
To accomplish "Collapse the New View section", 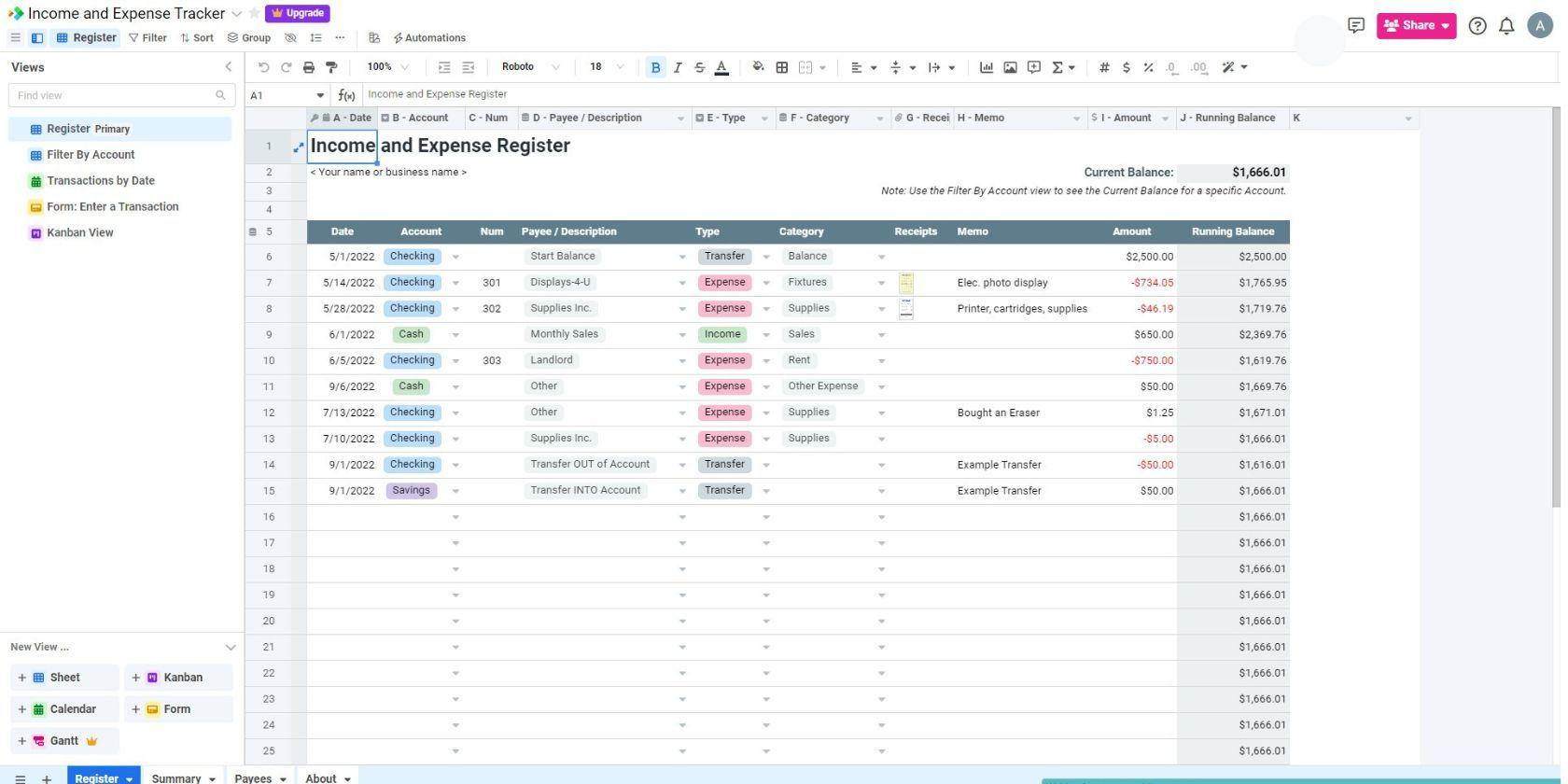I will [231, 647].
